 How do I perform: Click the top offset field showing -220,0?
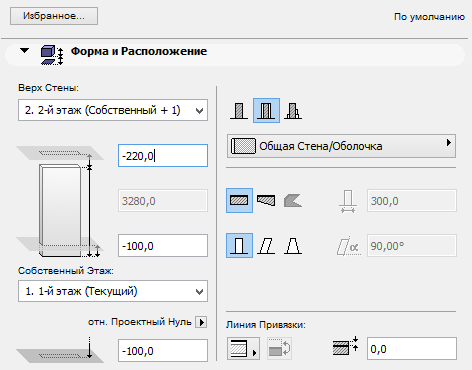pyautogui.click(x=163, y=156)
